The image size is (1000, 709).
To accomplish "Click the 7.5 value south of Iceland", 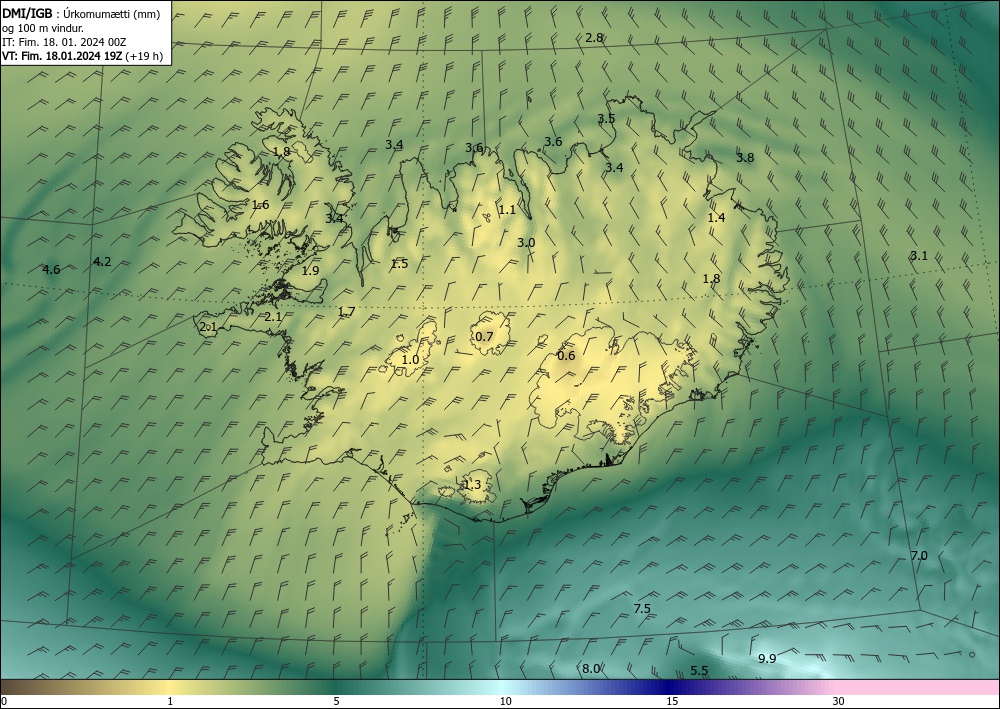I will point(642,609).
